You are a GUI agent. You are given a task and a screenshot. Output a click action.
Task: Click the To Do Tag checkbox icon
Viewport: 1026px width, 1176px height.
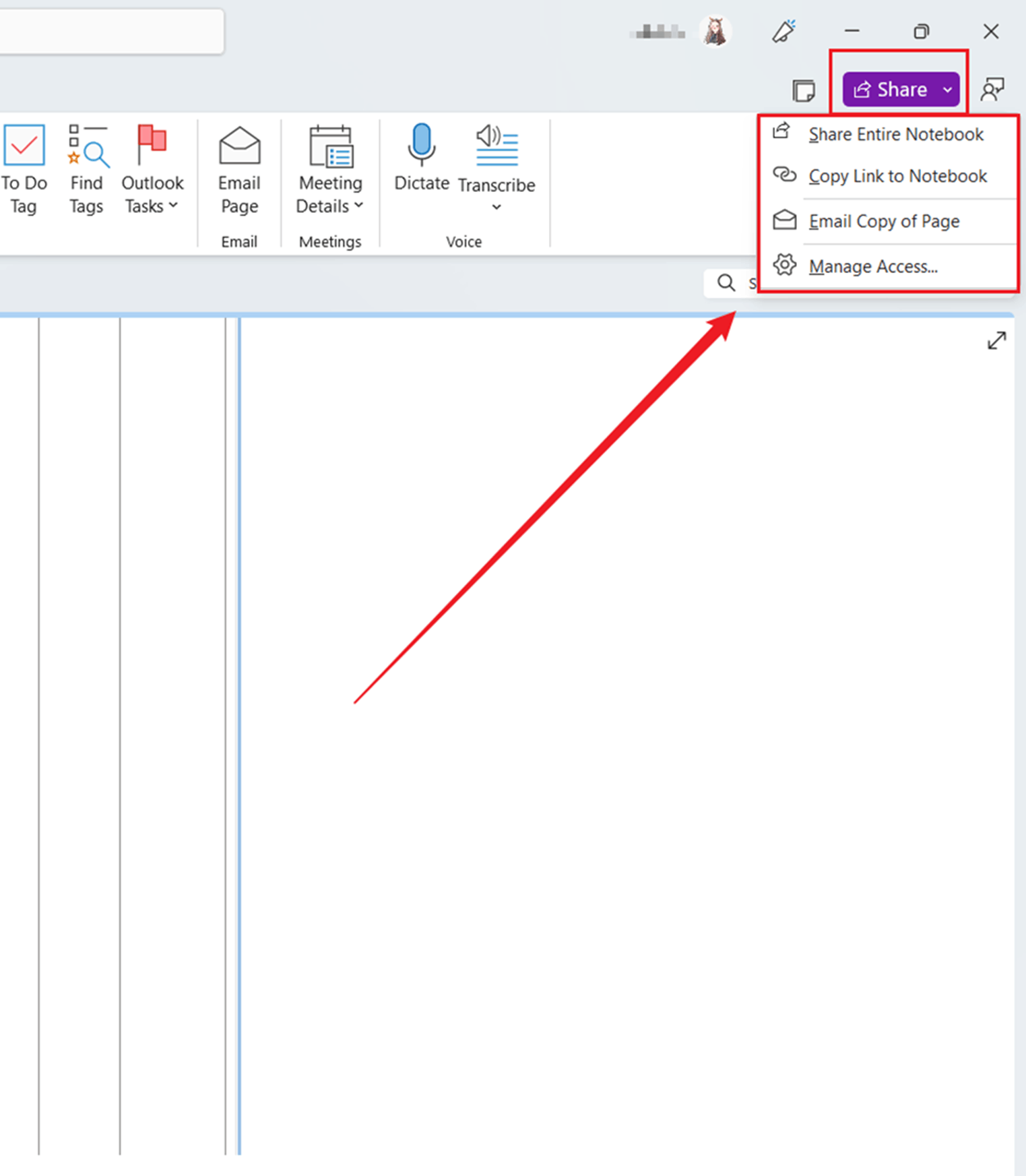[24, 145]
